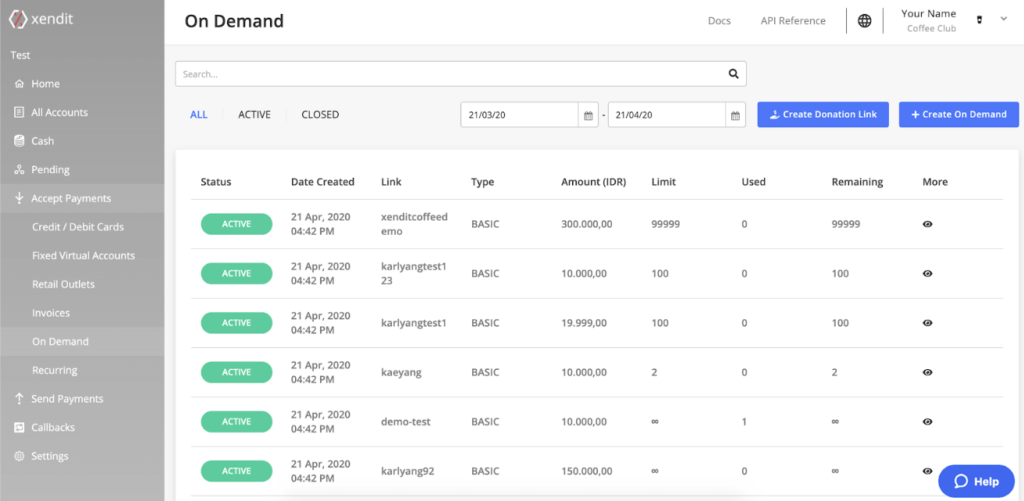Click the search magnifier icon
This screenshot has height=501, width=1024.
733,74
